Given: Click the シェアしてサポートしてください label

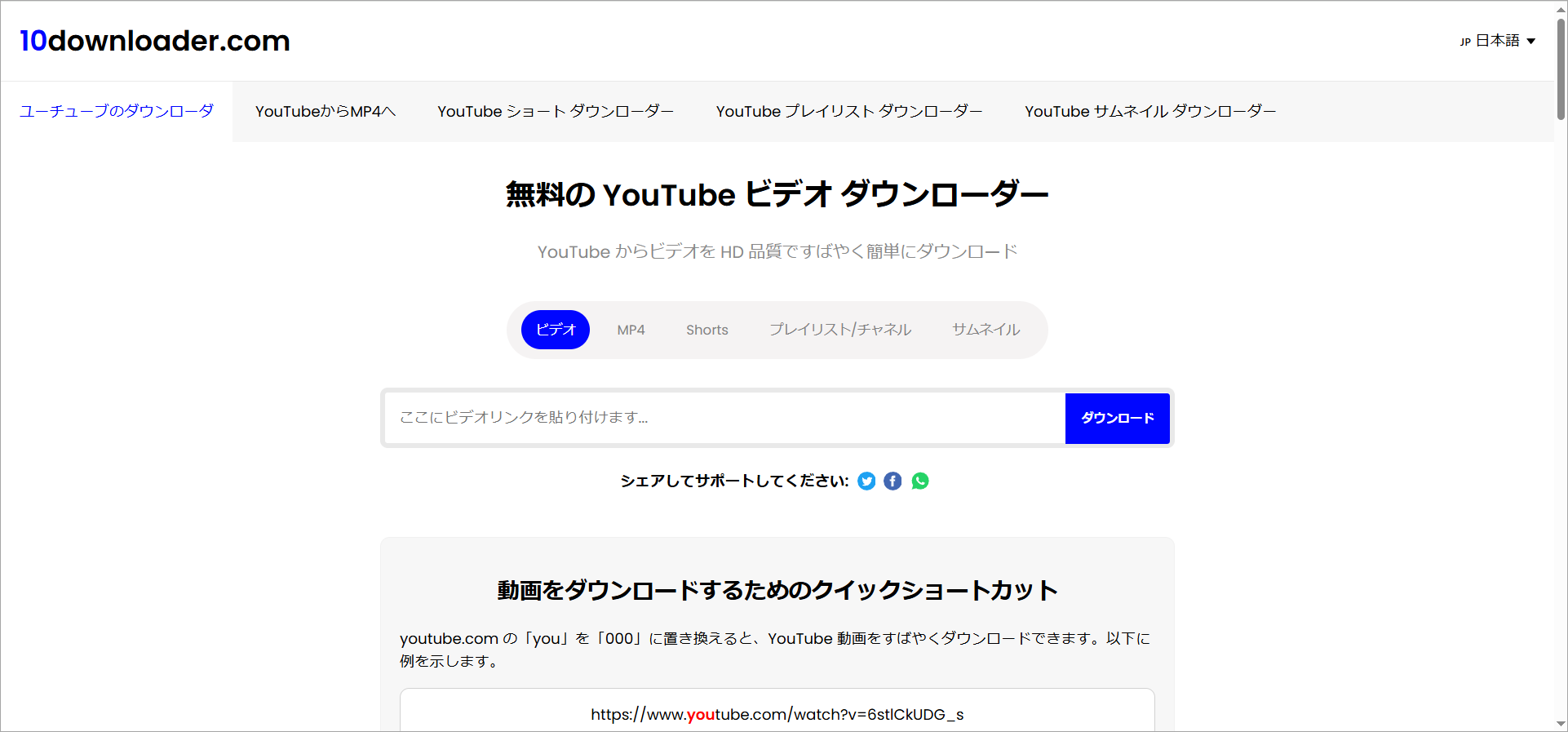Looking at the screenshot, I should tap(734, 481).
